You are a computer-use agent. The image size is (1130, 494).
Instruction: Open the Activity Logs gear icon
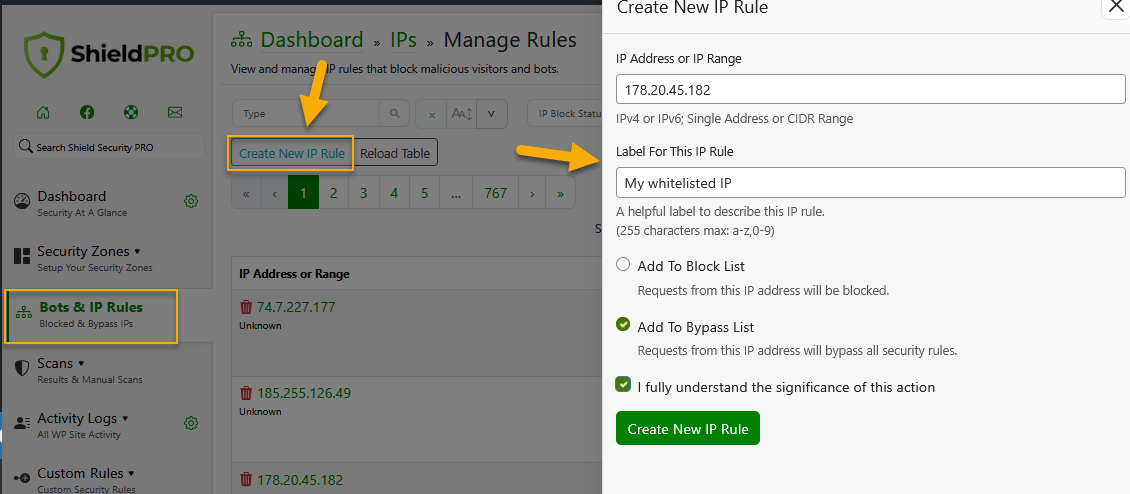[191, 423]
